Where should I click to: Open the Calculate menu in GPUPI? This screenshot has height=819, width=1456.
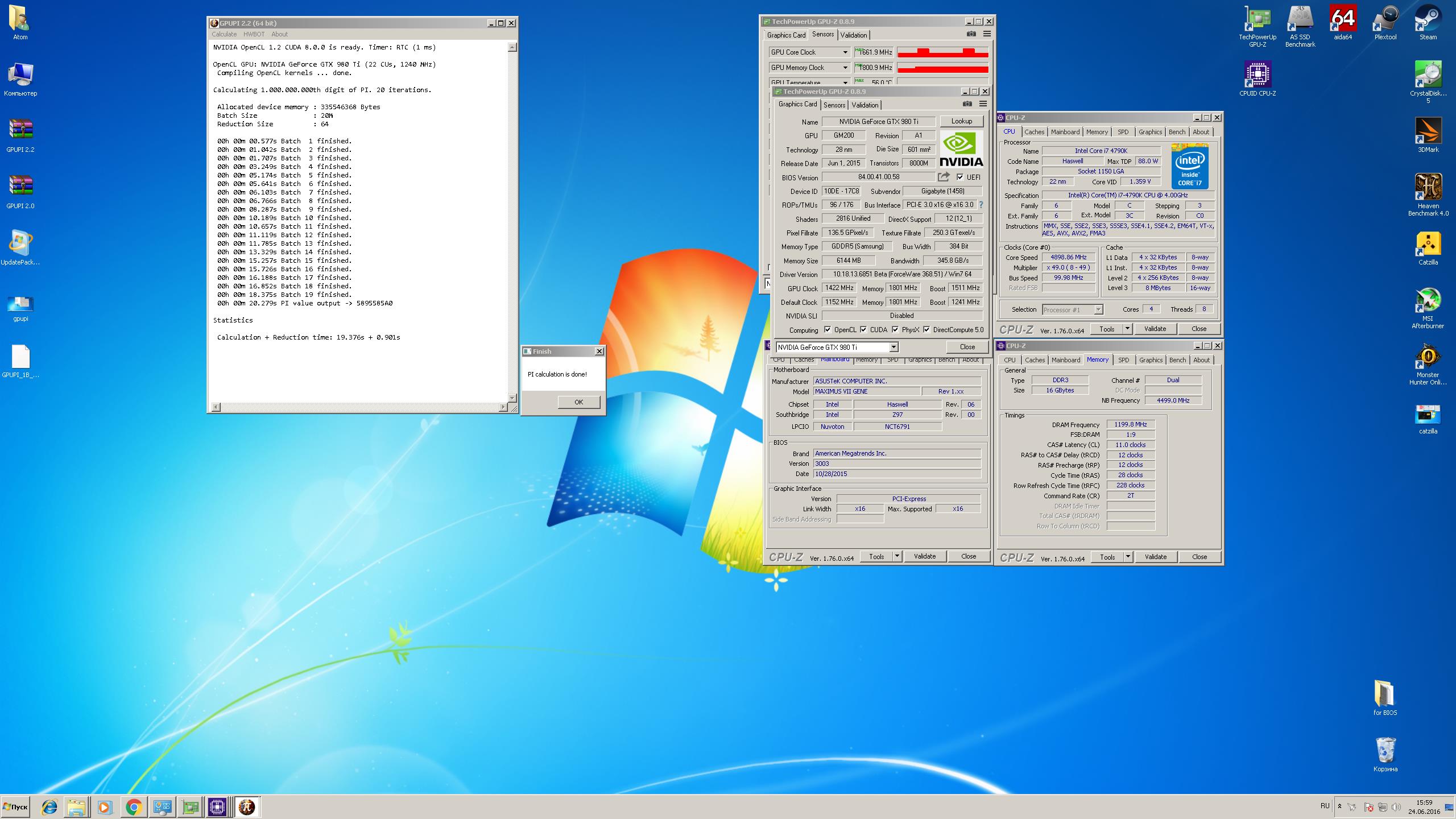pos(224,34)
